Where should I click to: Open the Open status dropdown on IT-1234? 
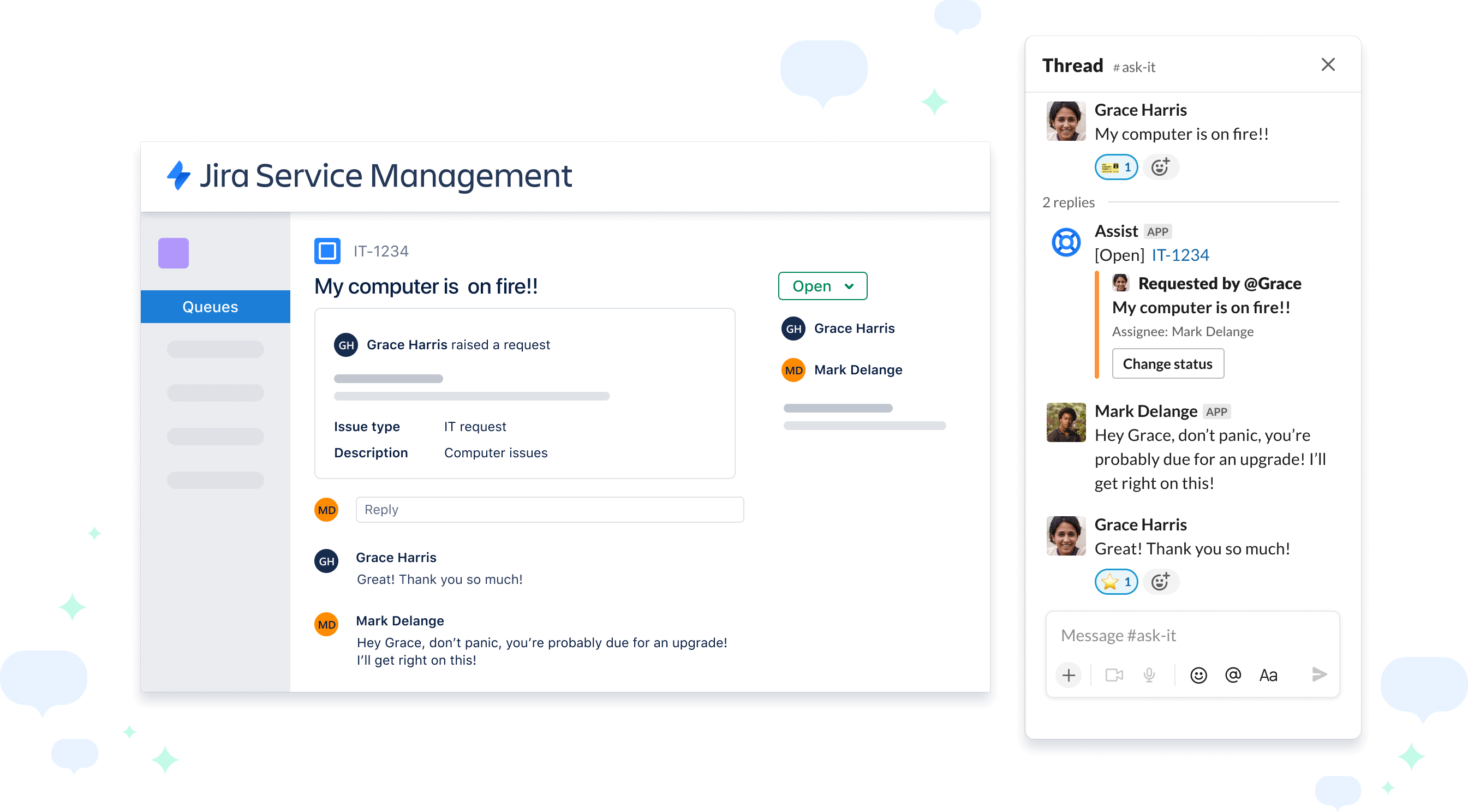(x=821, y=286)
